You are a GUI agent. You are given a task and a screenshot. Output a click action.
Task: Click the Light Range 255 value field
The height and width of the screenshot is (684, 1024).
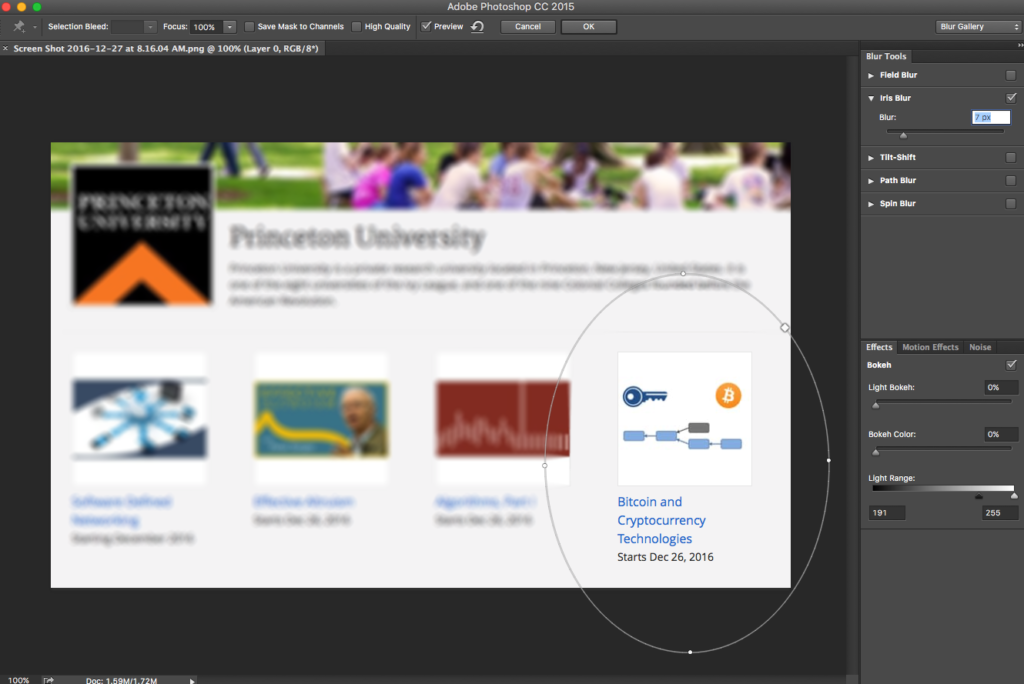click(x=1000, y=513)
